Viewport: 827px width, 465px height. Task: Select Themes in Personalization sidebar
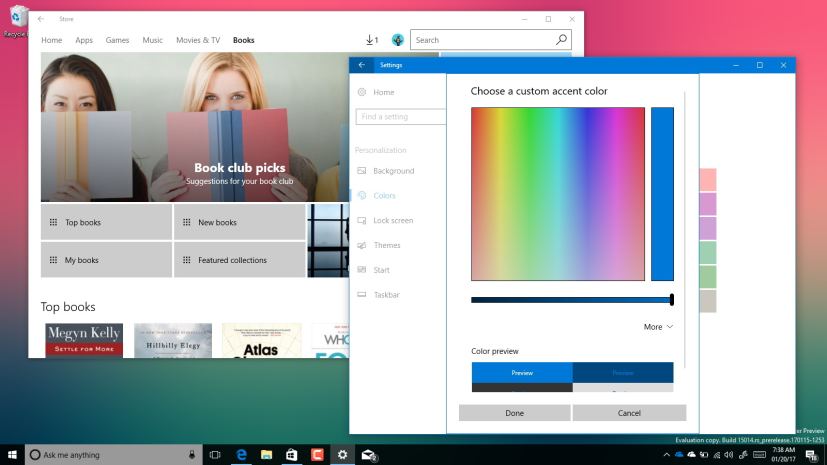tap(387, 245)
